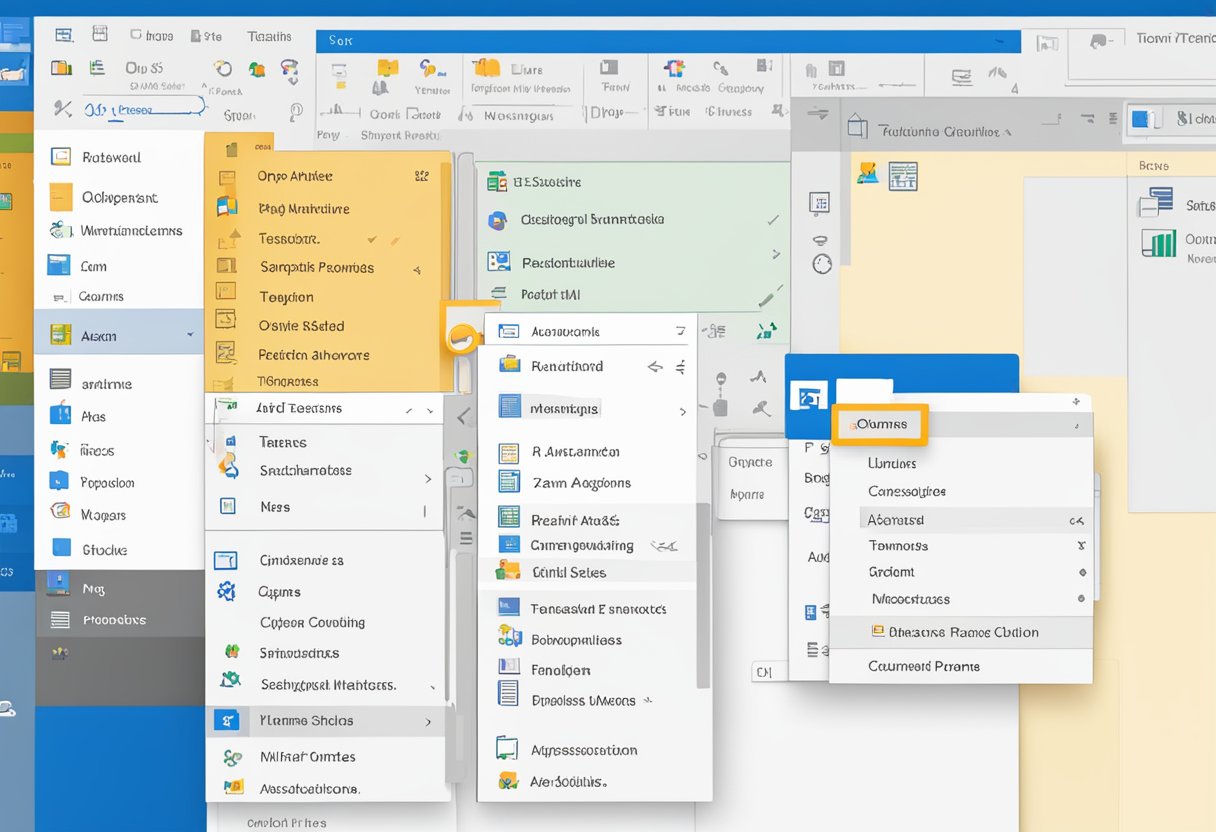This screenshot has width=1216, height=832.
Task: Click the blue icon next to Ylanme Shclos
Action: click(228, 720)
